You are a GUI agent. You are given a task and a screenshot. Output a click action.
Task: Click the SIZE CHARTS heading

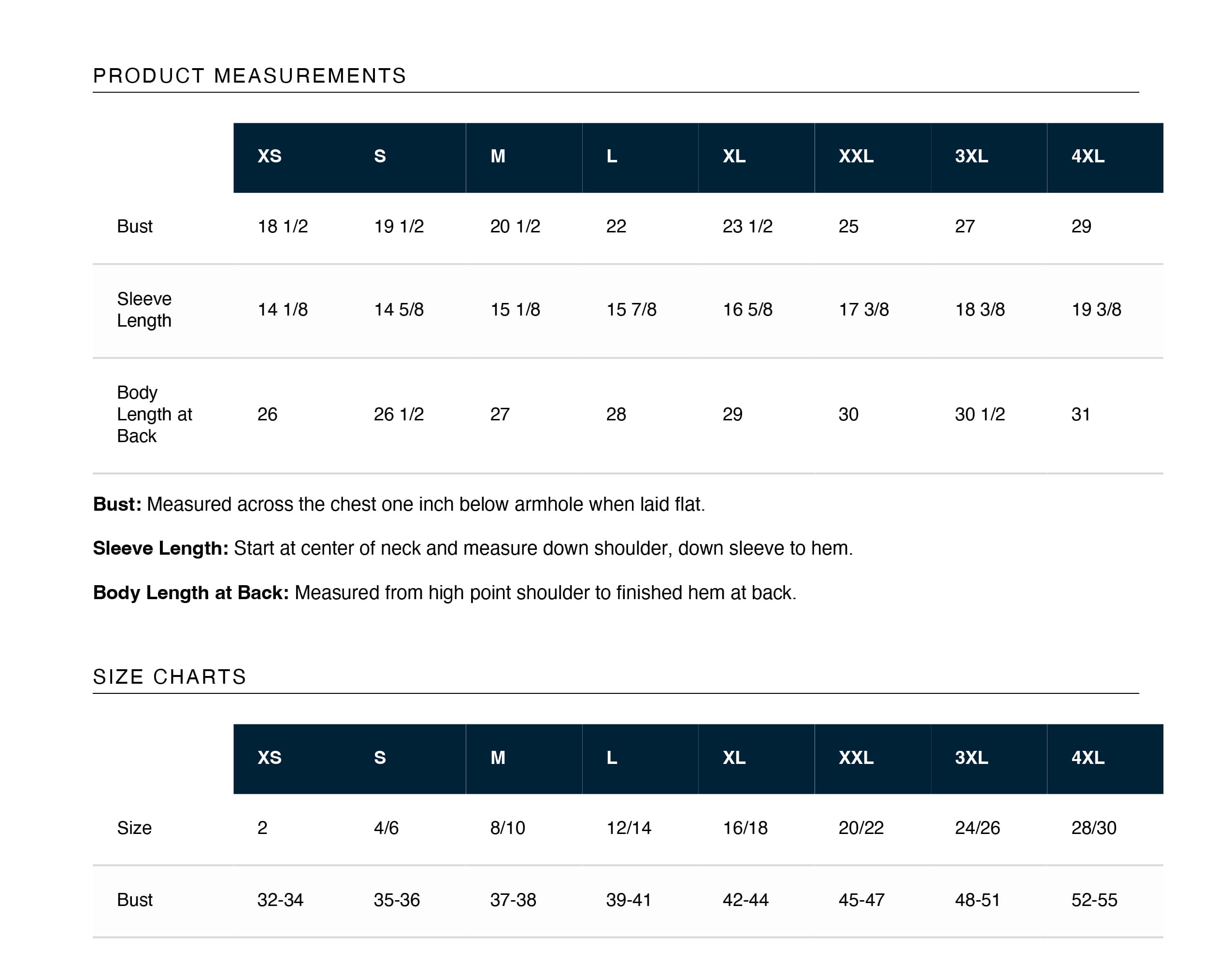[x=169, y=677]
